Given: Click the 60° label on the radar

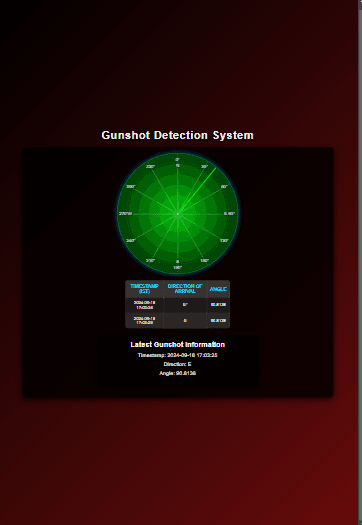Looking at the screenshot, I should (224, 186).
